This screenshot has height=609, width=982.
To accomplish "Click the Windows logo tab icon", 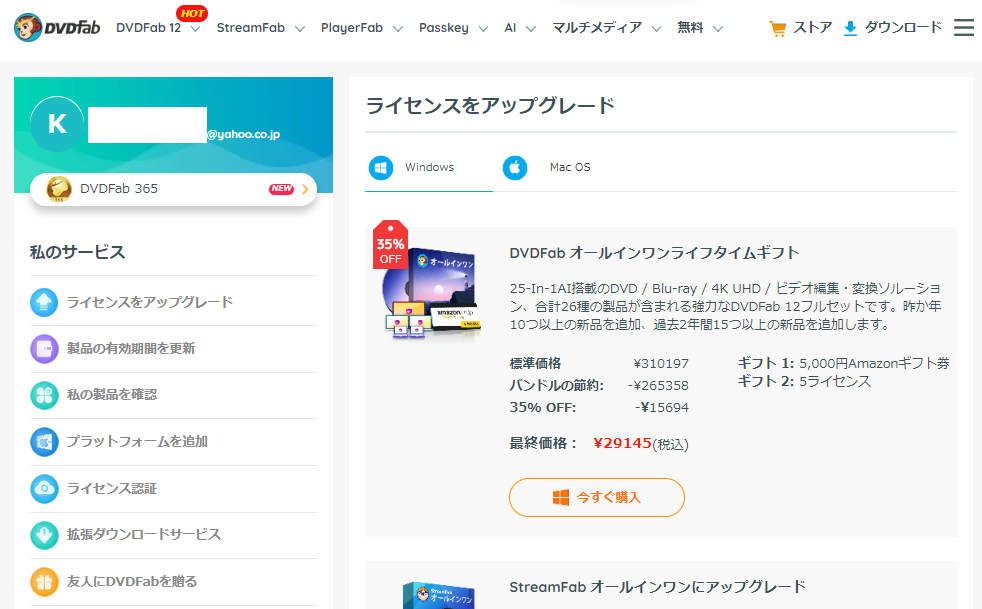I will (381, 167).
